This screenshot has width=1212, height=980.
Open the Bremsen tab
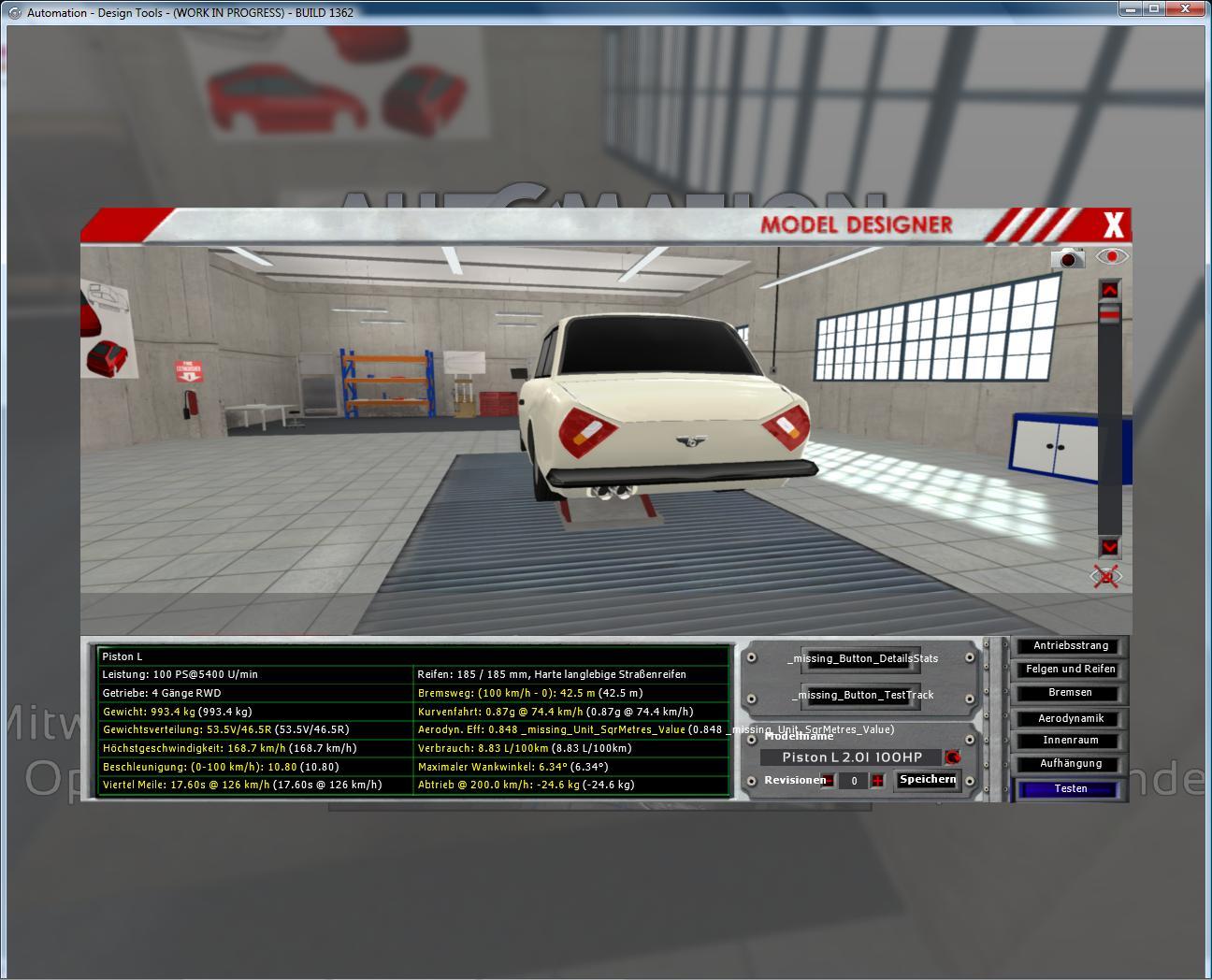1071,693
